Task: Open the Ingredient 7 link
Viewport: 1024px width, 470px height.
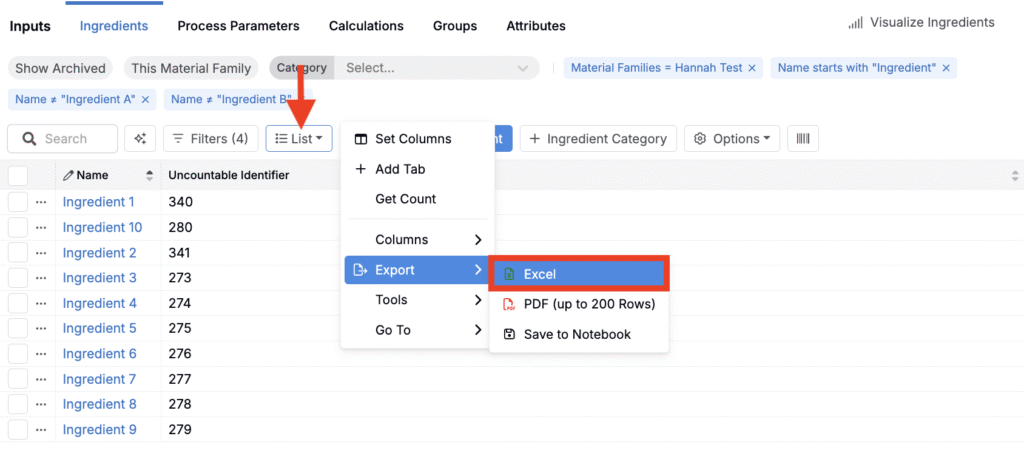Action: (x=99, y=379)
